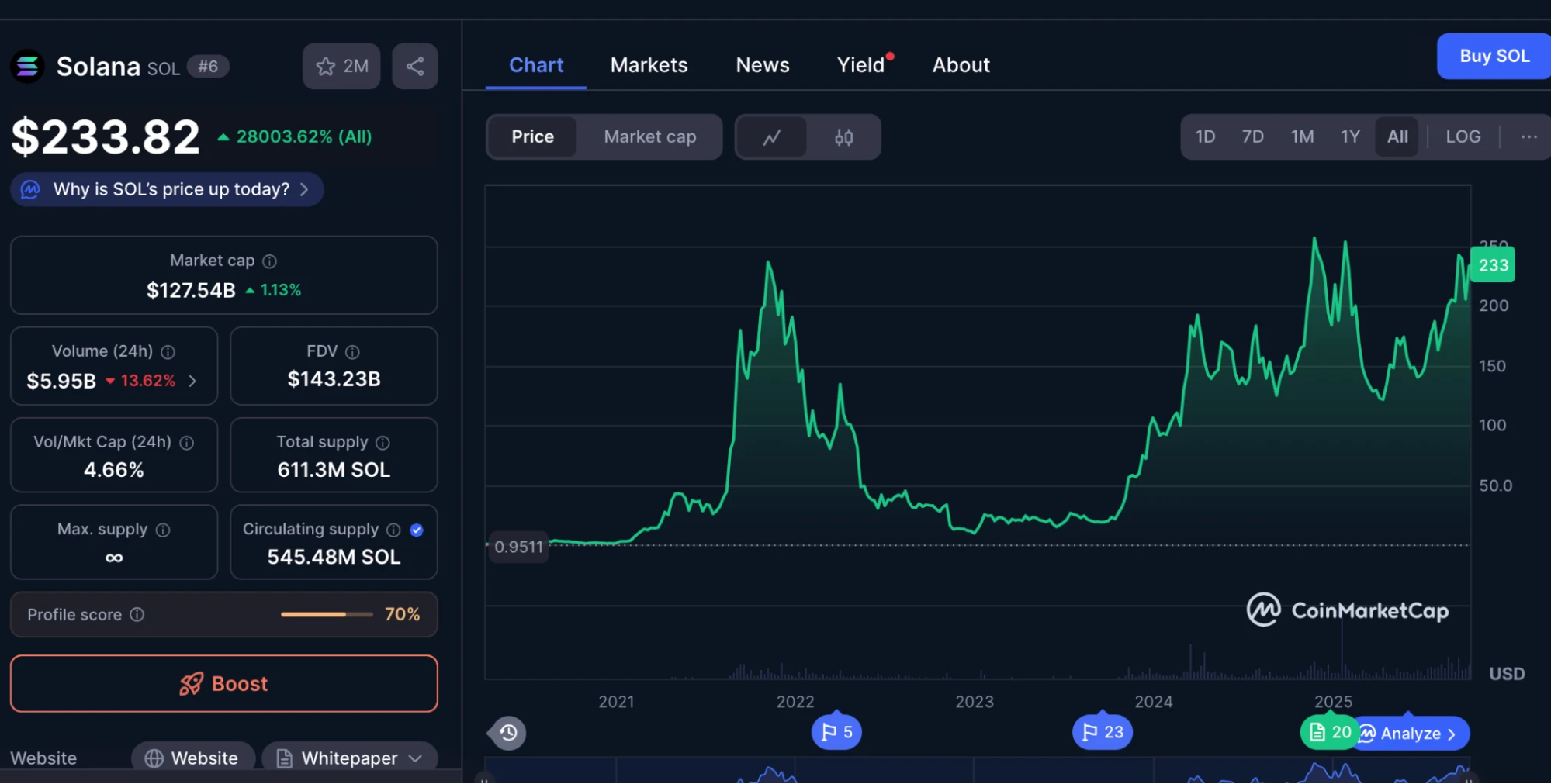
Task: Click the share icon next to watchlist
Action: point(415,67)
